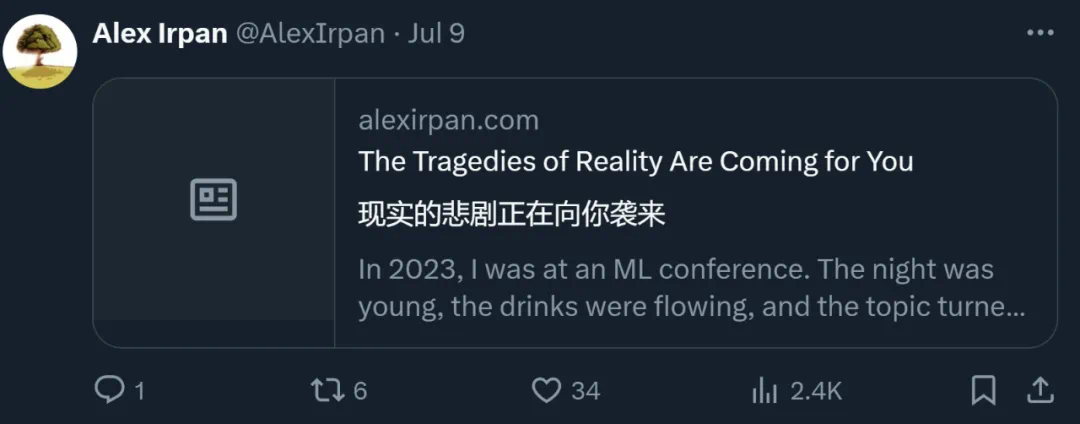Image resolution: width=1080 pixels, height=424 pixels.
Task: Open the @AlexIrpan handle link
Action: tap(310, 33)
